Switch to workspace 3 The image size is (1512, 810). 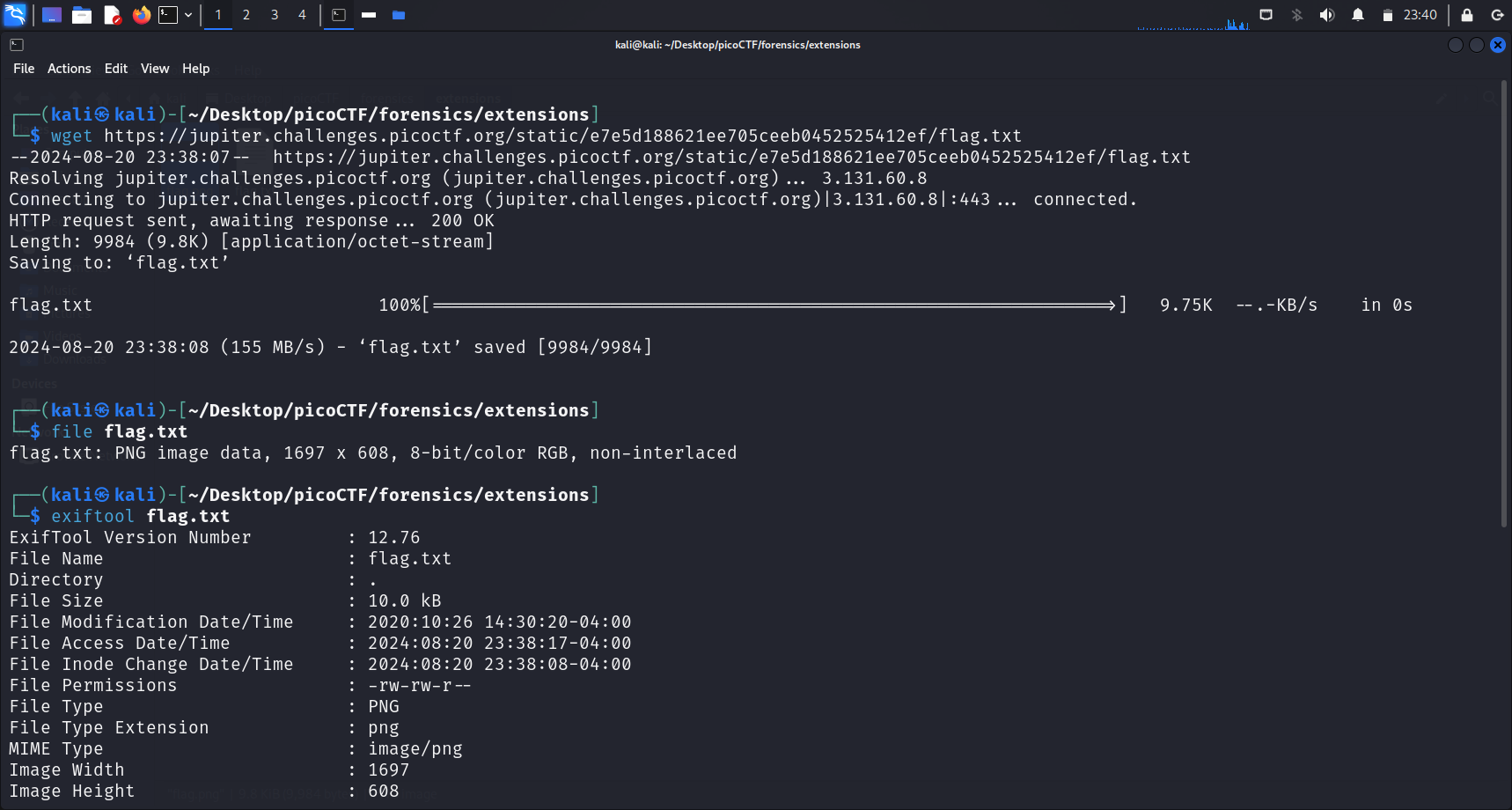[275, 15]
